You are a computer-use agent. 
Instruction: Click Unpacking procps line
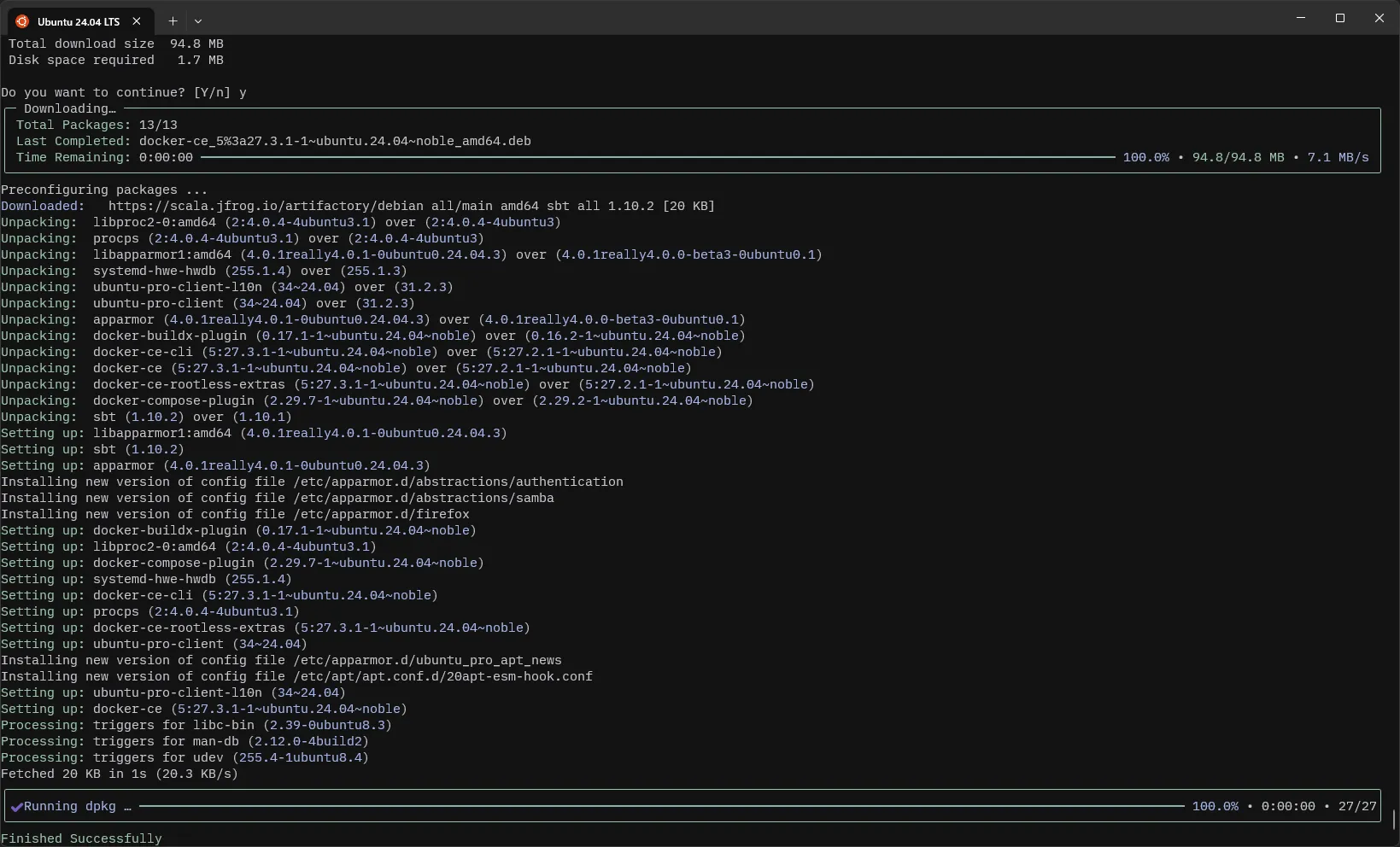pyautogui.click(x=243, y=238)
